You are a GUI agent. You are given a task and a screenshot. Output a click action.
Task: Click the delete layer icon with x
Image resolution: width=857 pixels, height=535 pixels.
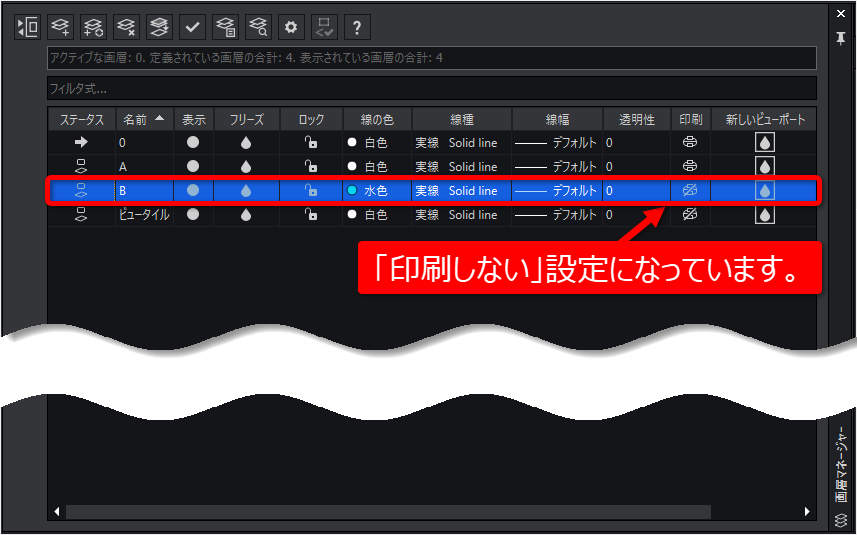[x=126, y=27]
